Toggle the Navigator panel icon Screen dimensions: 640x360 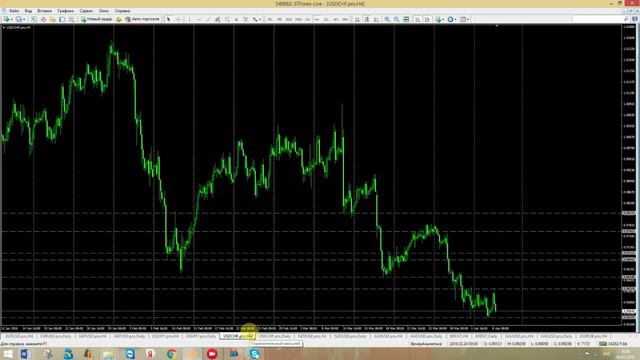53,19
